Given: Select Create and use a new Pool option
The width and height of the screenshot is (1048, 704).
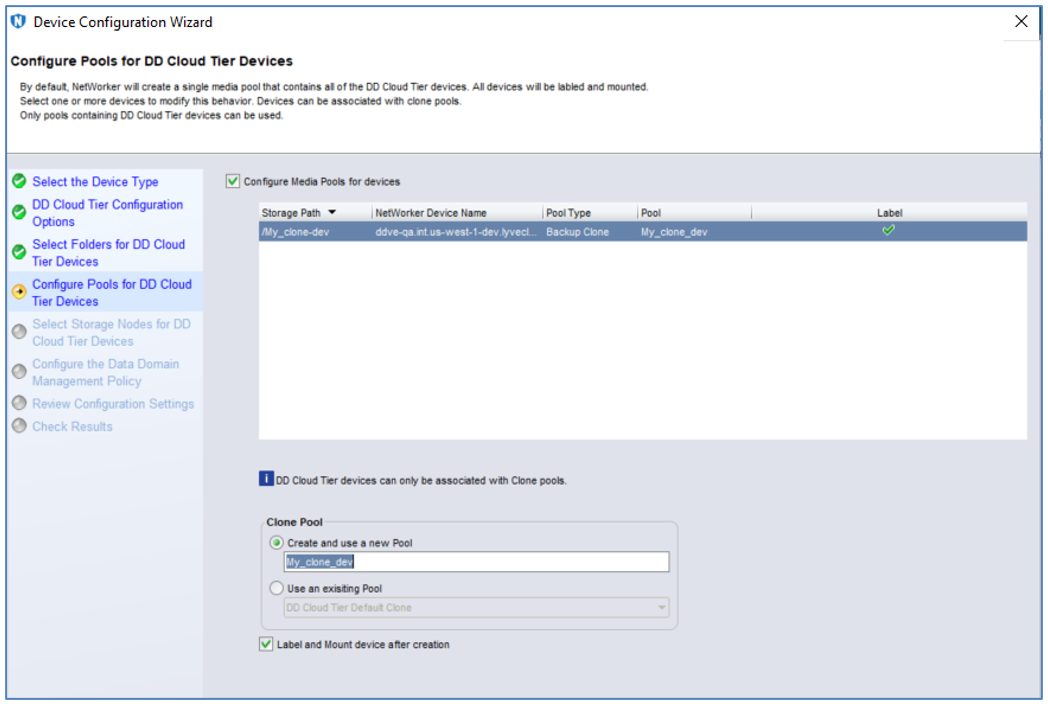Looking at the screenshot, I should (277, 542).
